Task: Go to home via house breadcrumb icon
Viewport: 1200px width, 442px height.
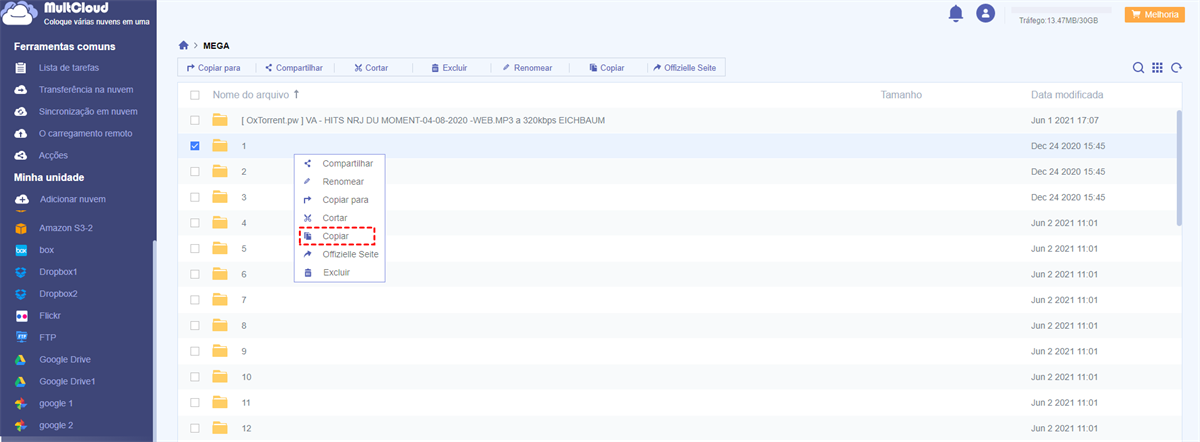Action: click(x=183, y=45)
